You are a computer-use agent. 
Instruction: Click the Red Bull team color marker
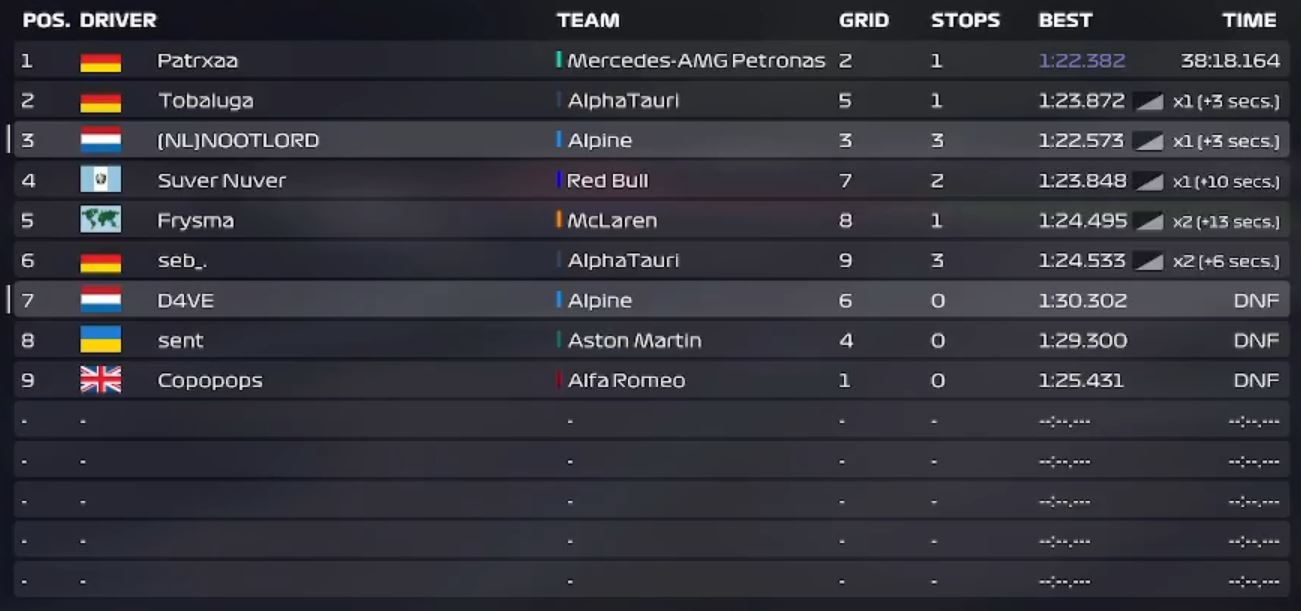[x=559, y=180]
